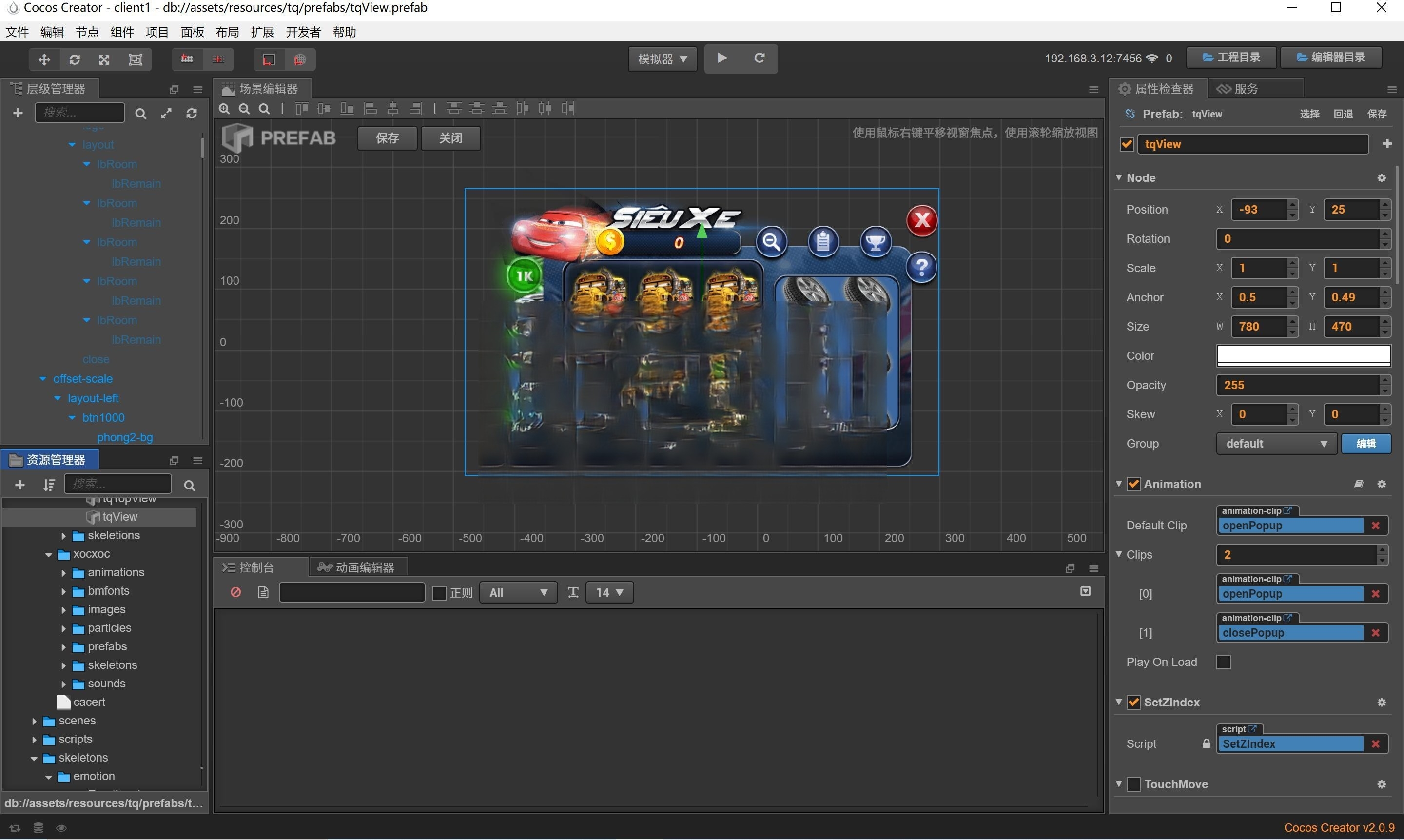Collapse the layout-left node
This screenshot has height=840, width=1404.
pos(57,398)
